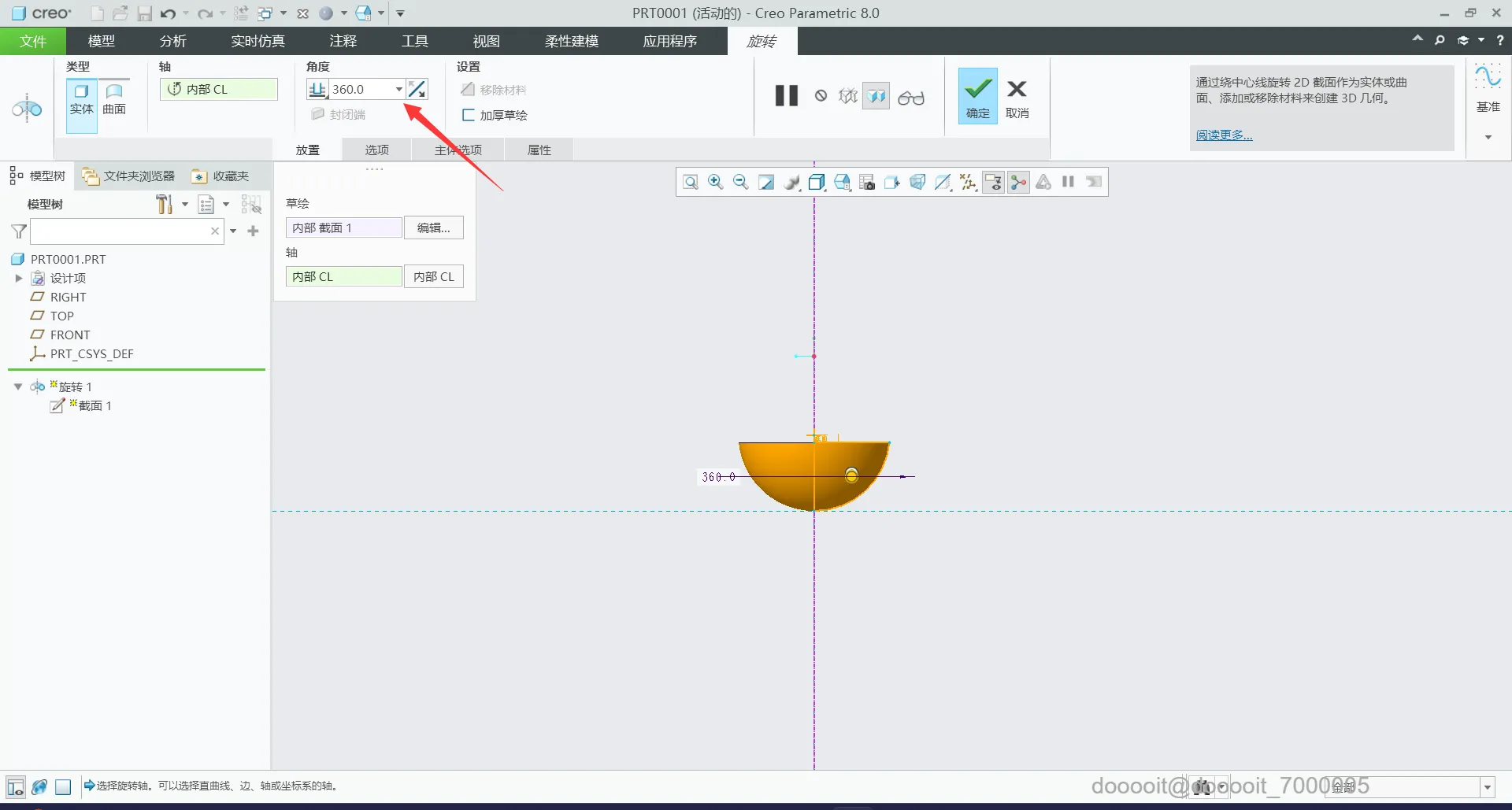The height and width of the screenshot is (810, 1512).
Task: Switch to the 模型 ribbon tab
Action: click(102, 41)
